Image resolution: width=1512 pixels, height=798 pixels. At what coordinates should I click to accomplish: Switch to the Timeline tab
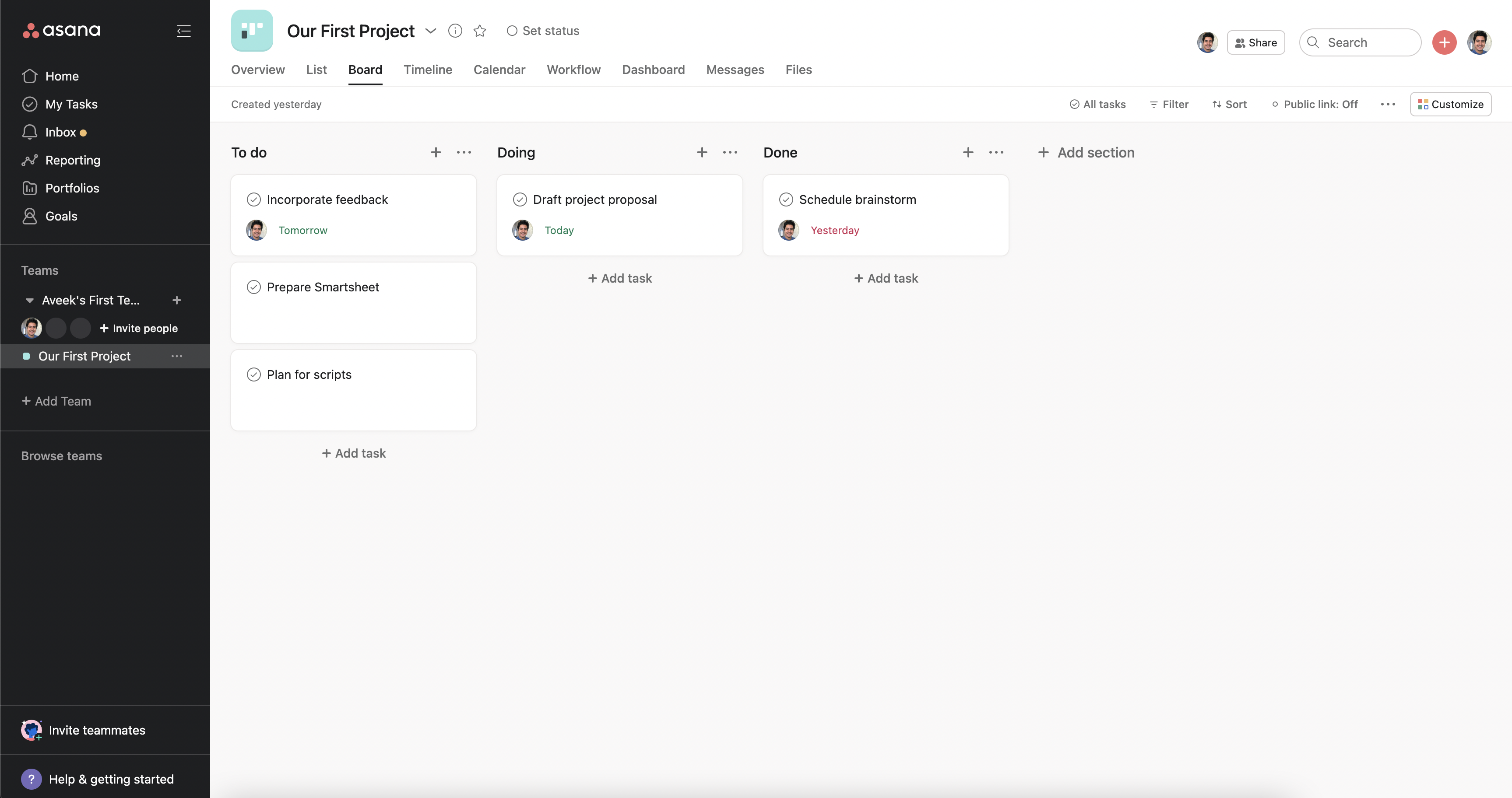coord(427,69)
